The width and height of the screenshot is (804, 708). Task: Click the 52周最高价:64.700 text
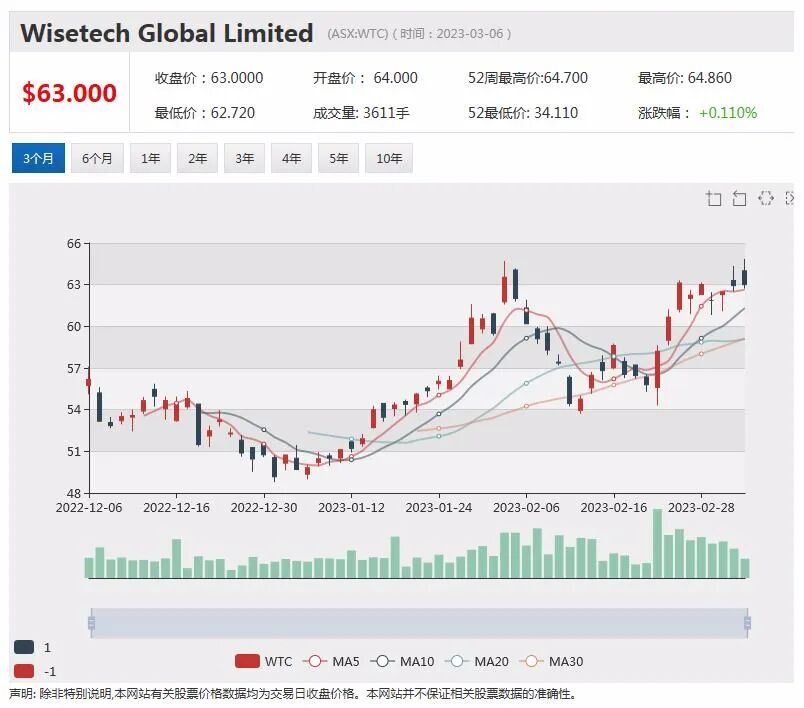(528, 78)
